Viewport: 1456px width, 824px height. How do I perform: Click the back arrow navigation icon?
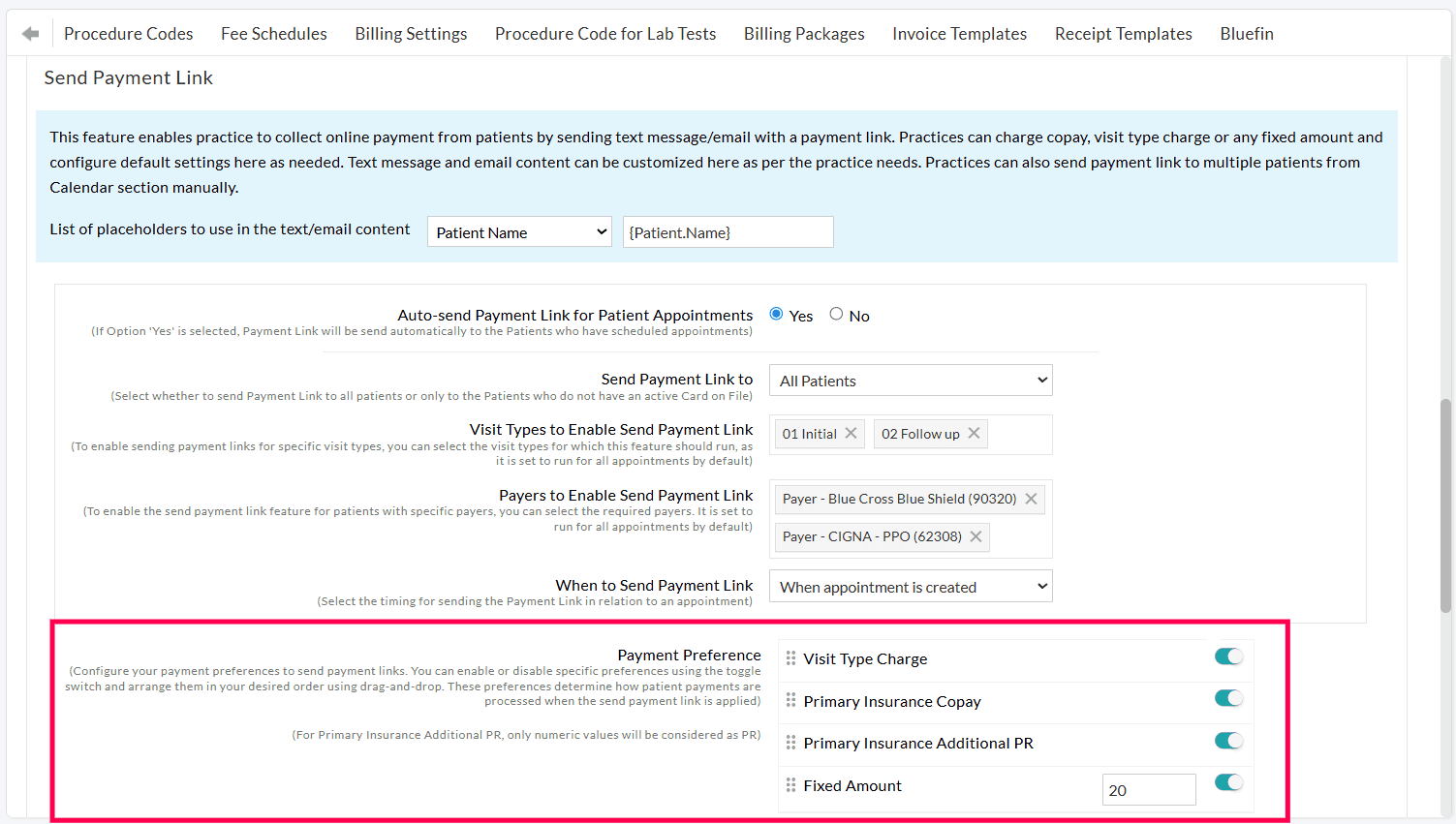click(29, 32)
